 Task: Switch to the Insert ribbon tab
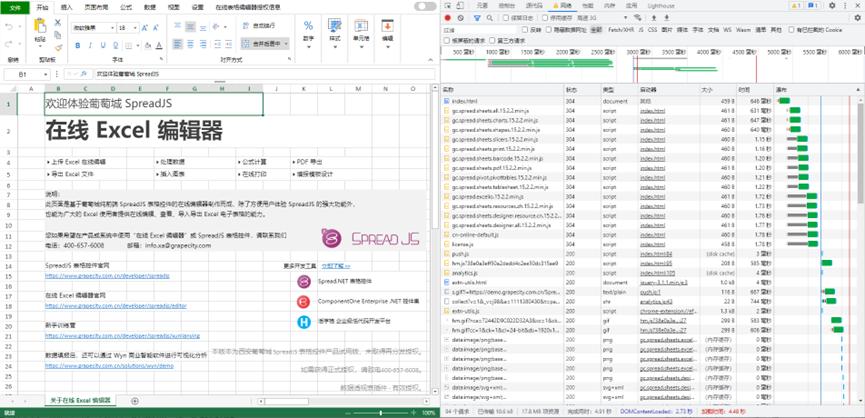[66, 7]
